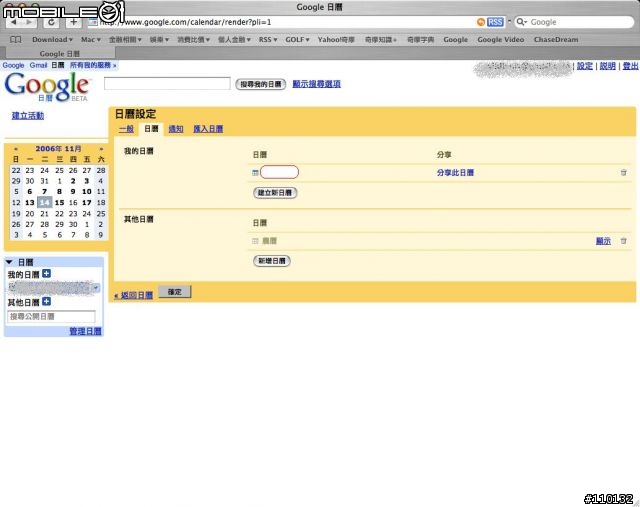Click the 建立活動 link
Screen dimensions: 640x507
coord(28,116)
